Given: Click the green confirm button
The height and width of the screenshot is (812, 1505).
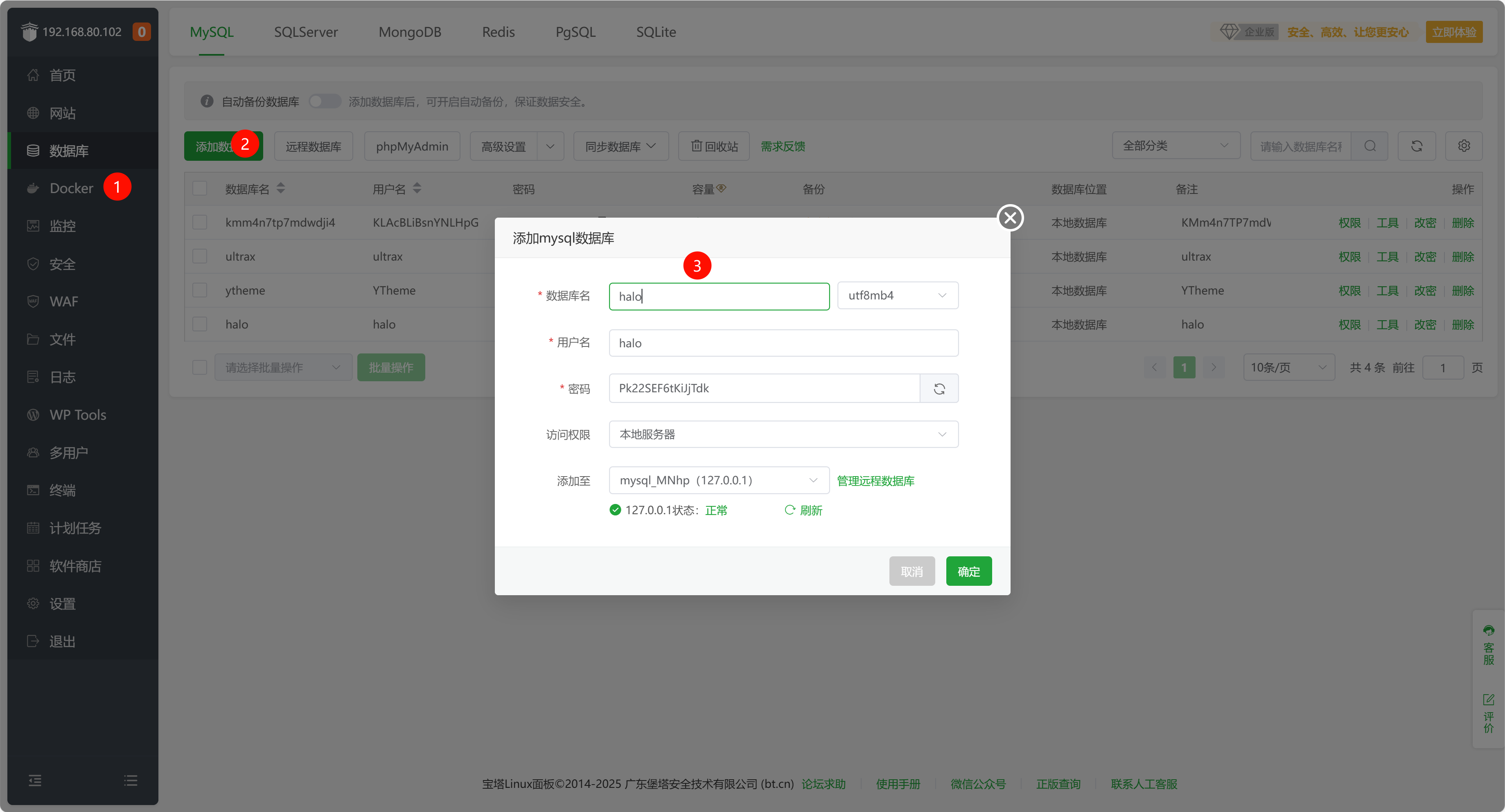Looking at the screenshot, I should (x=968, y=571).
